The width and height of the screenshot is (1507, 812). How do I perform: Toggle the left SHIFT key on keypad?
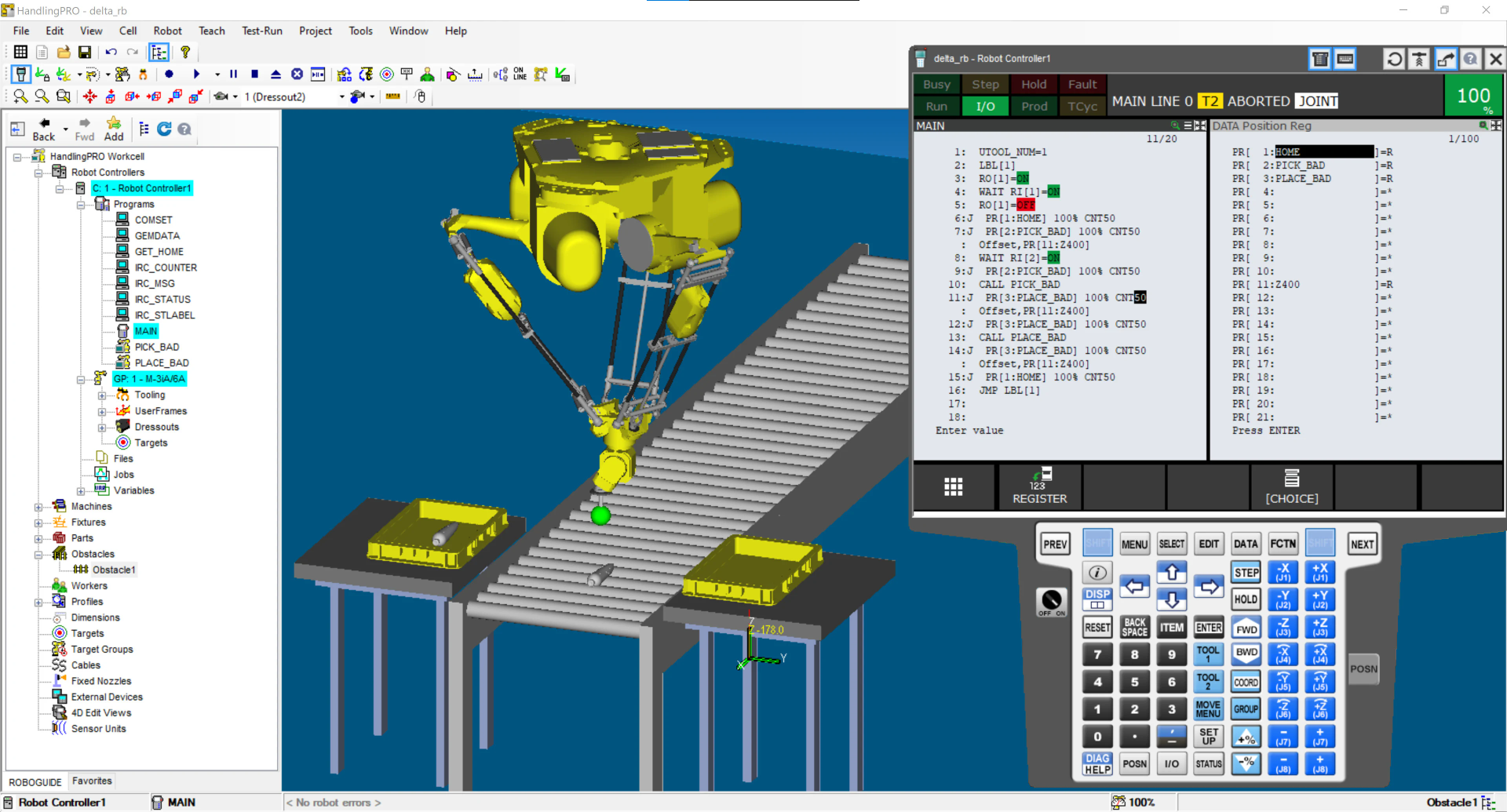(x=1097, y=544)
